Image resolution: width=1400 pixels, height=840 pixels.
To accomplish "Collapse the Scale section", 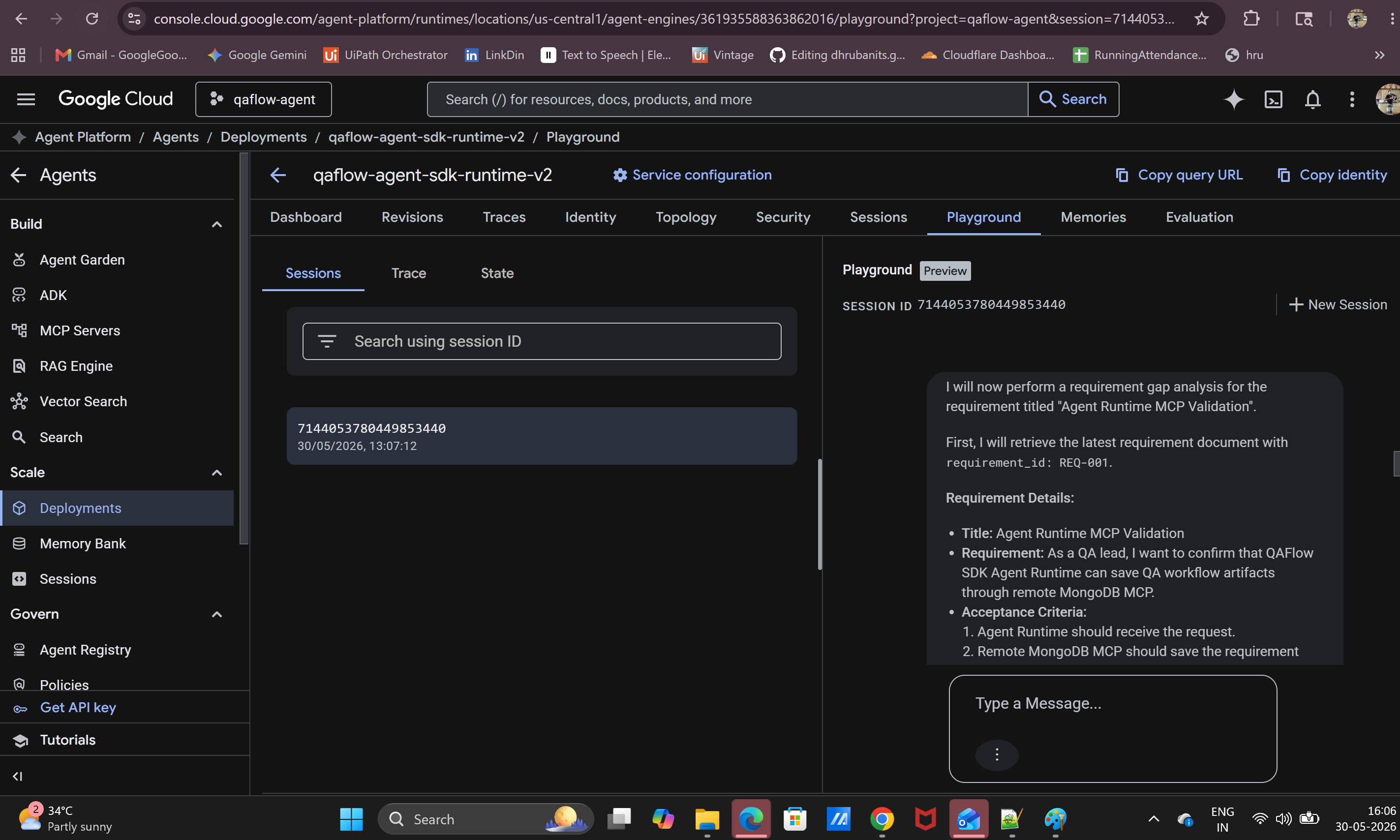I will point(217,473).
